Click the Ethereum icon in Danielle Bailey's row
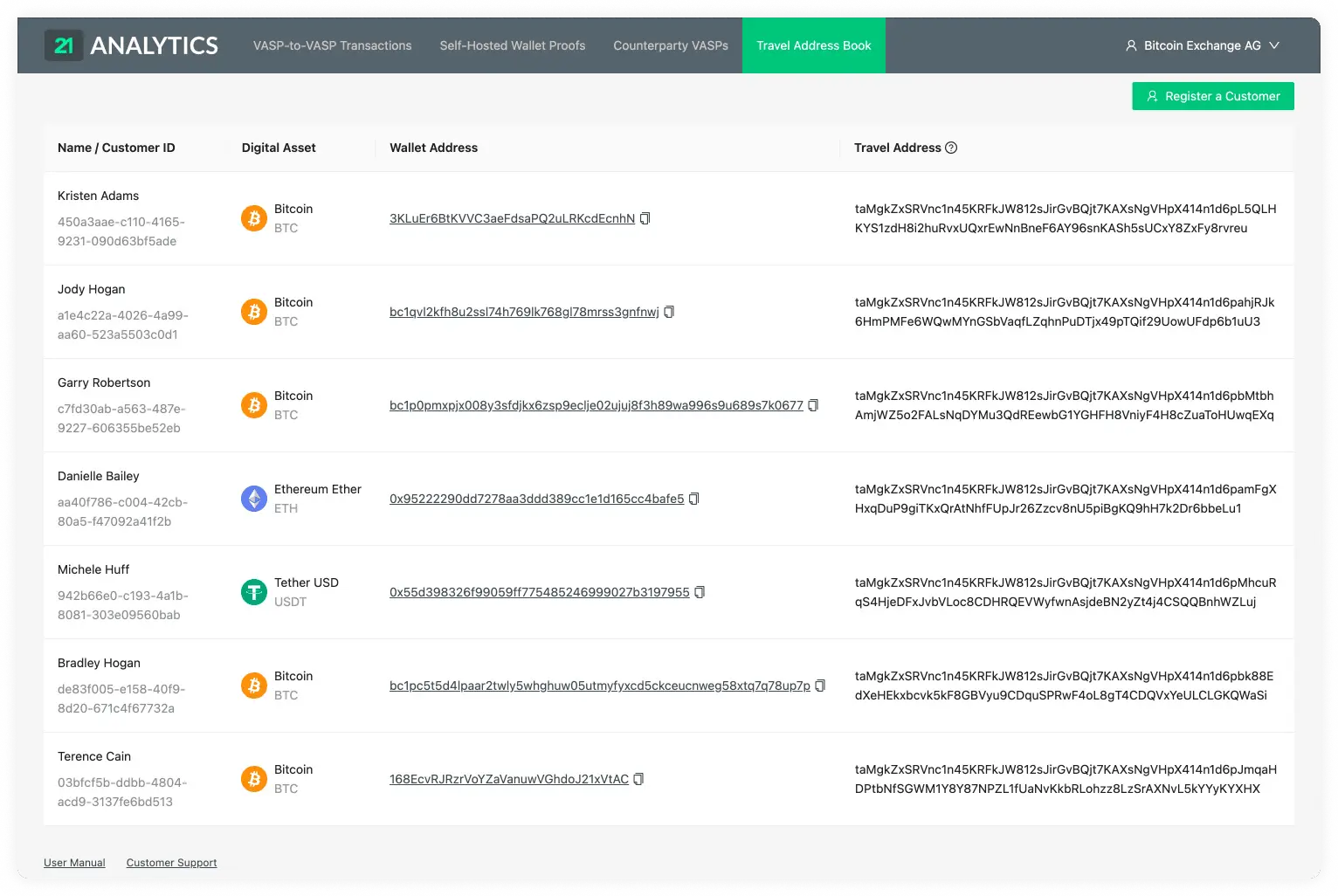1338x896 pixels. [x=253, y=499]
